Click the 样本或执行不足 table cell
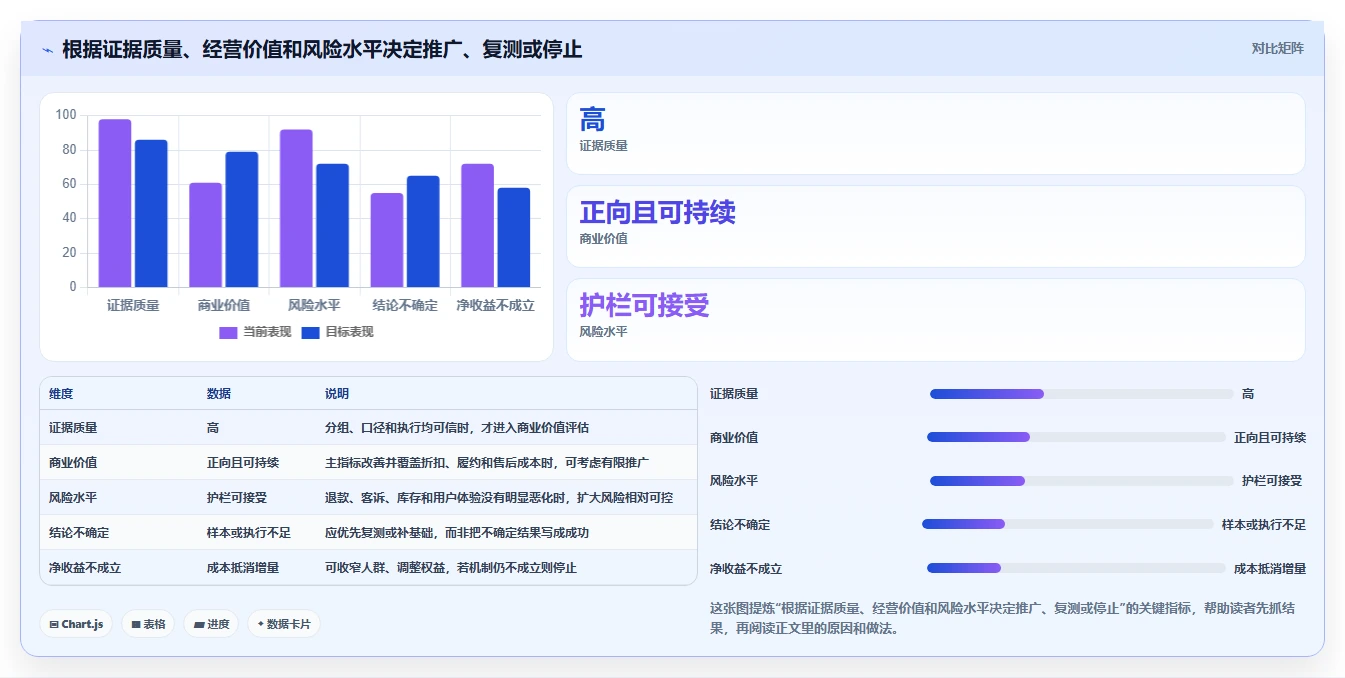Screen dimensions: 1345x678 [x=249, y=533]
